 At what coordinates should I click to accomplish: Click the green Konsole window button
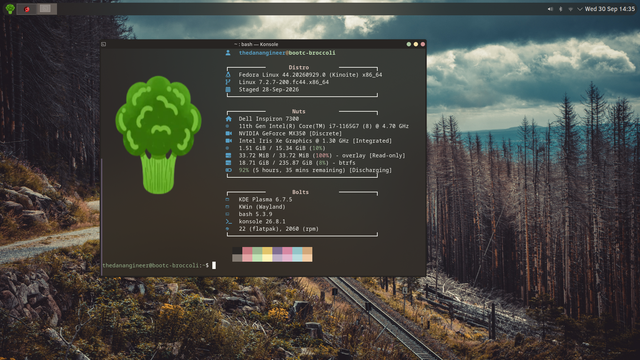pos(409,44)
